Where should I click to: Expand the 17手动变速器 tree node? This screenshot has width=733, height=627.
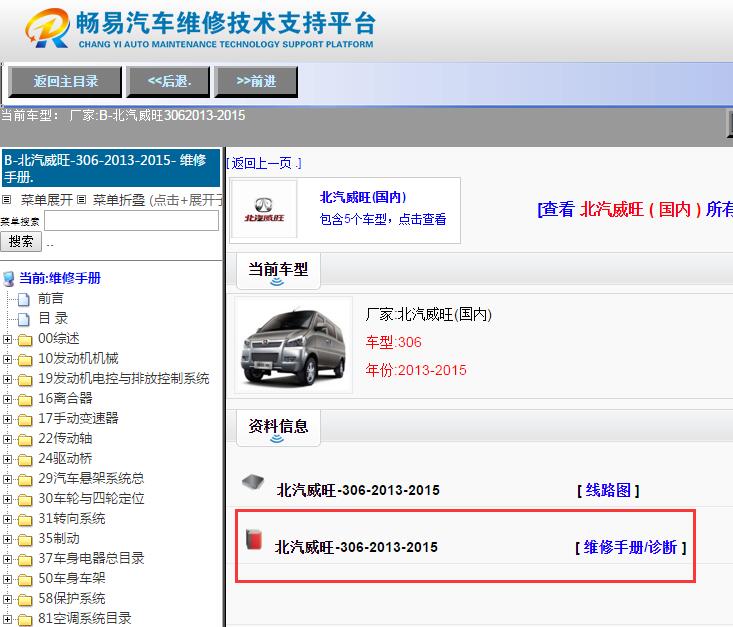(7, 419)
